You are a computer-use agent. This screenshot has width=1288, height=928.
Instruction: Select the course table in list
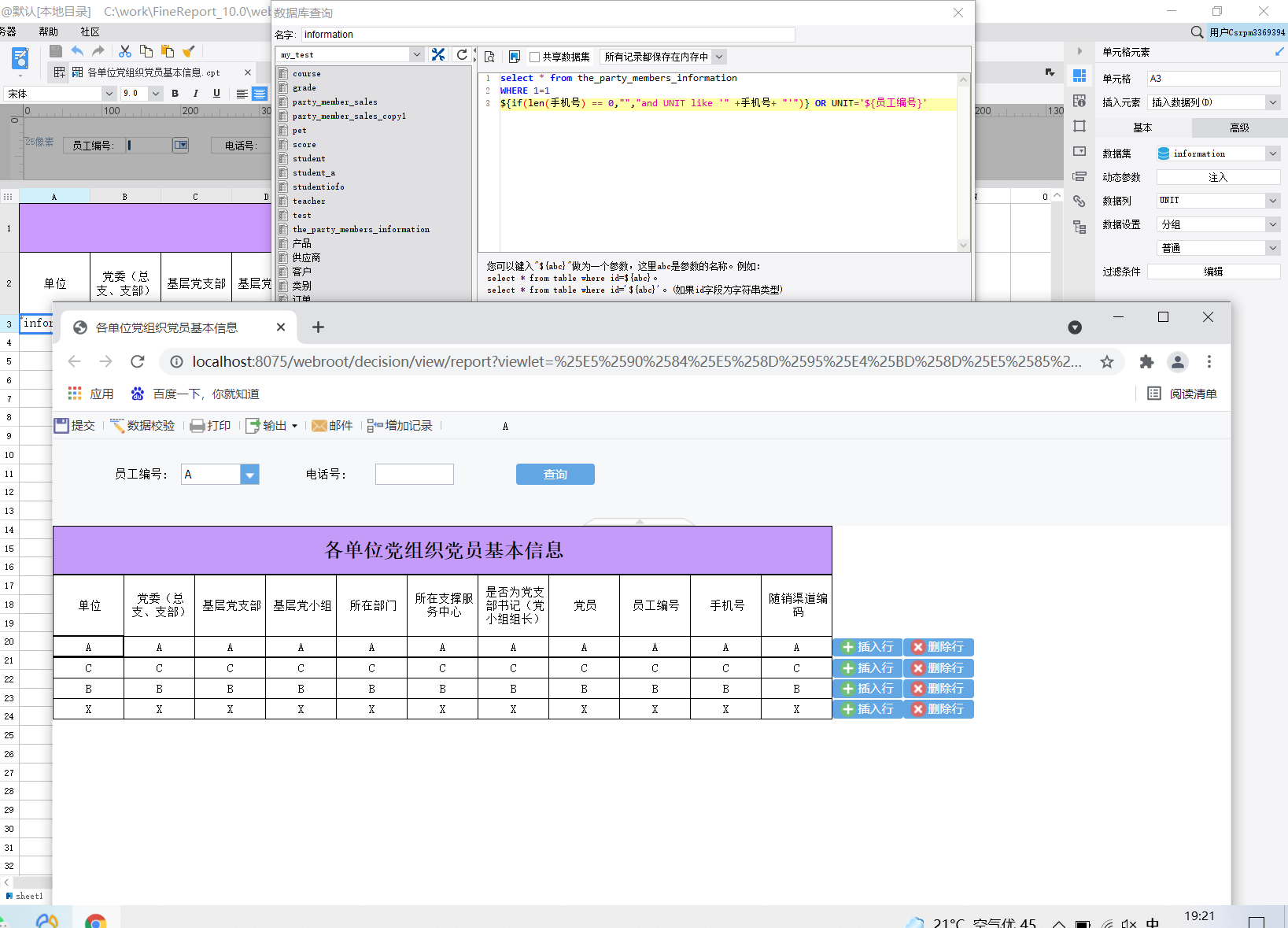point(307,74)
